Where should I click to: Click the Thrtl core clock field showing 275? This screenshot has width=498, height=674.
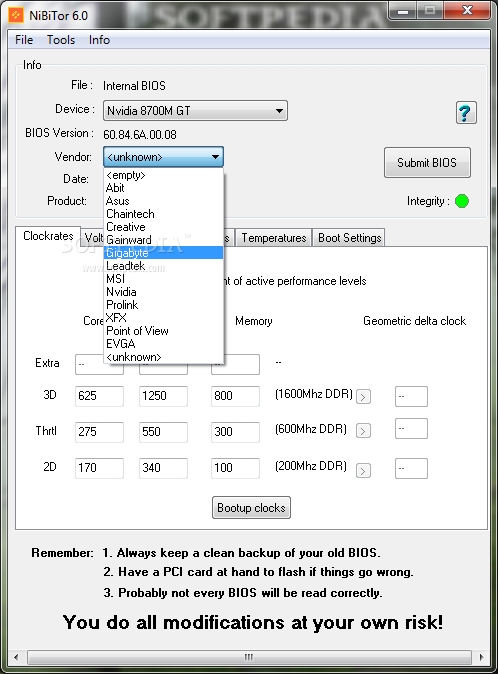pos(99,432)
